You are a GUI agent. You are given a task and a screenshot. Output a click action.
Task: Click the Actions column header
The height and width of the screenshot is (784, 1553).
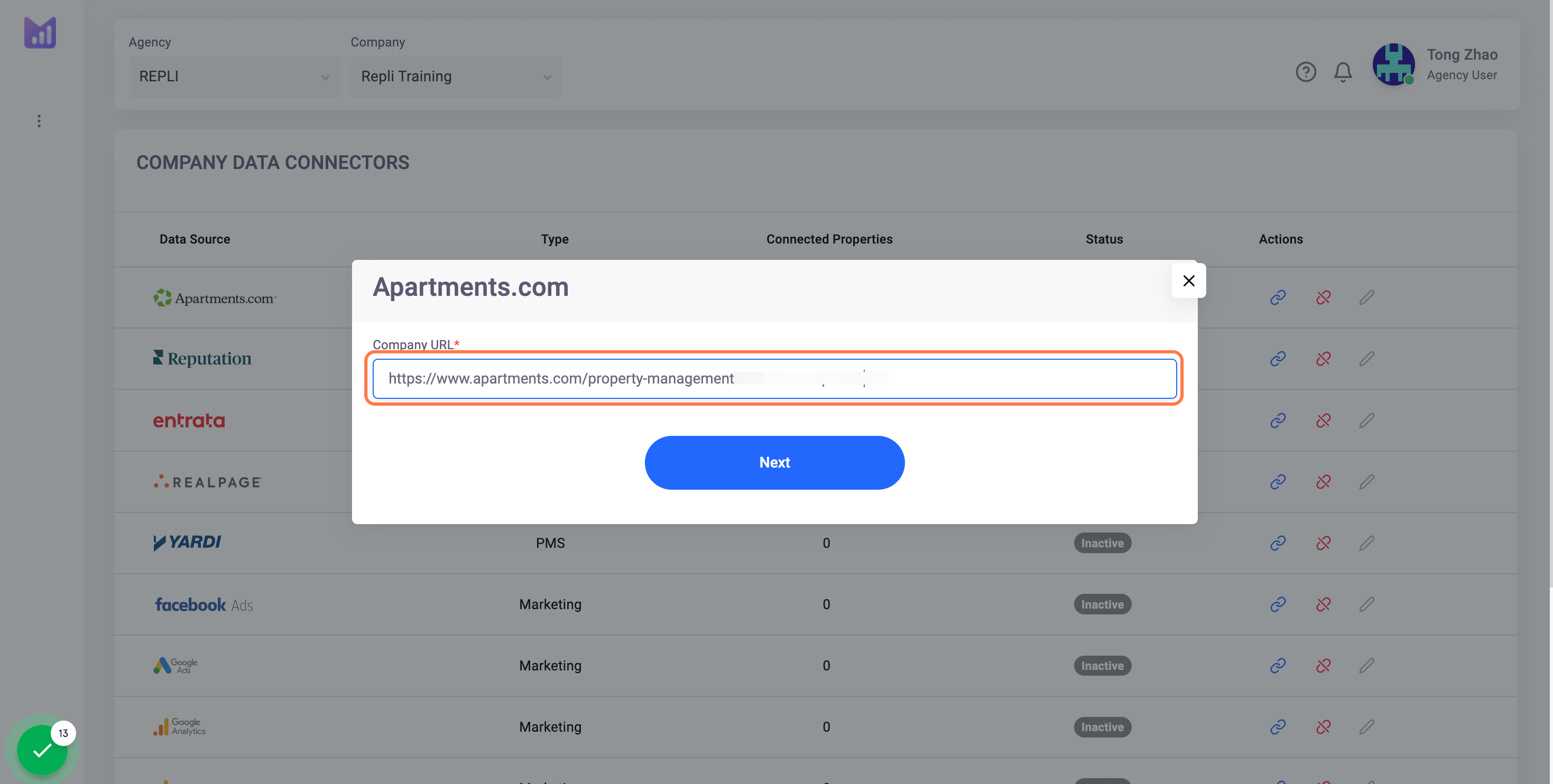(x=1280, y=239)
